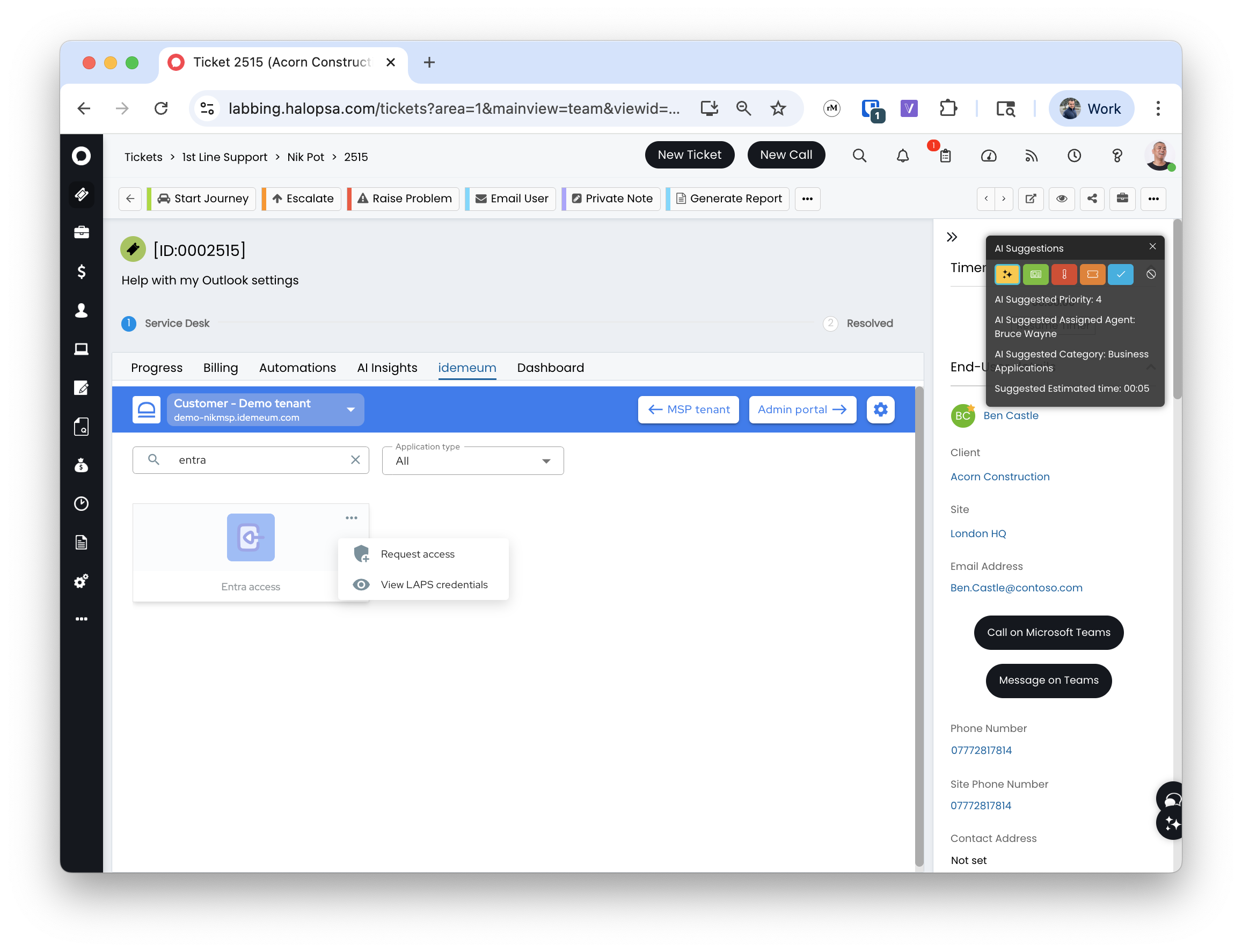Open the text-document icon in left sidebar

click(x=82, y=543)
